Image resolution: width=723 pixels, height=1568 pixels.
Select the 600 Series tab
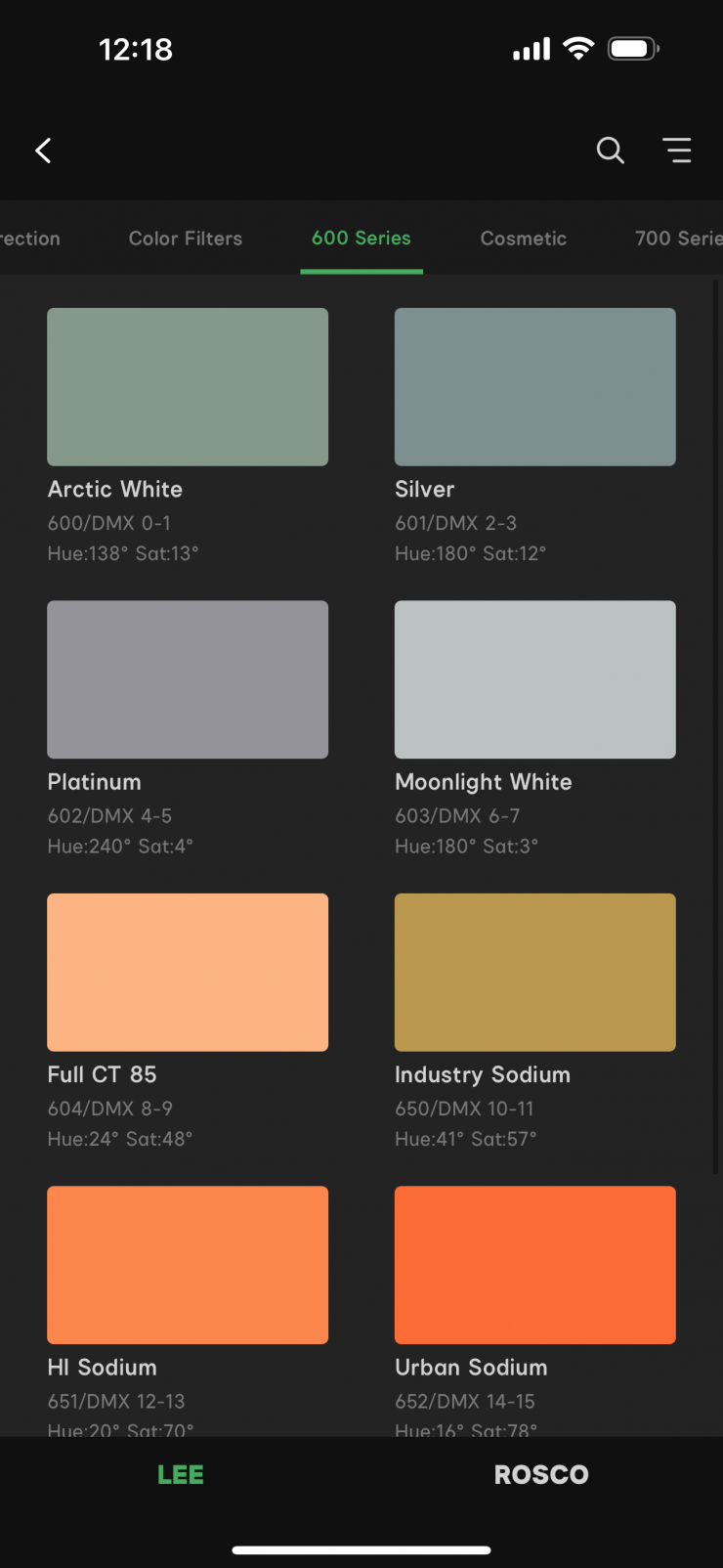(x=361, y=239)
